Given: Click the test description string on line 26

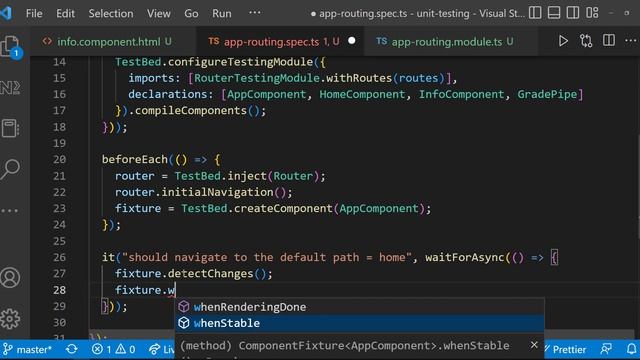Looking at the screenshot, I should point(267,258).
